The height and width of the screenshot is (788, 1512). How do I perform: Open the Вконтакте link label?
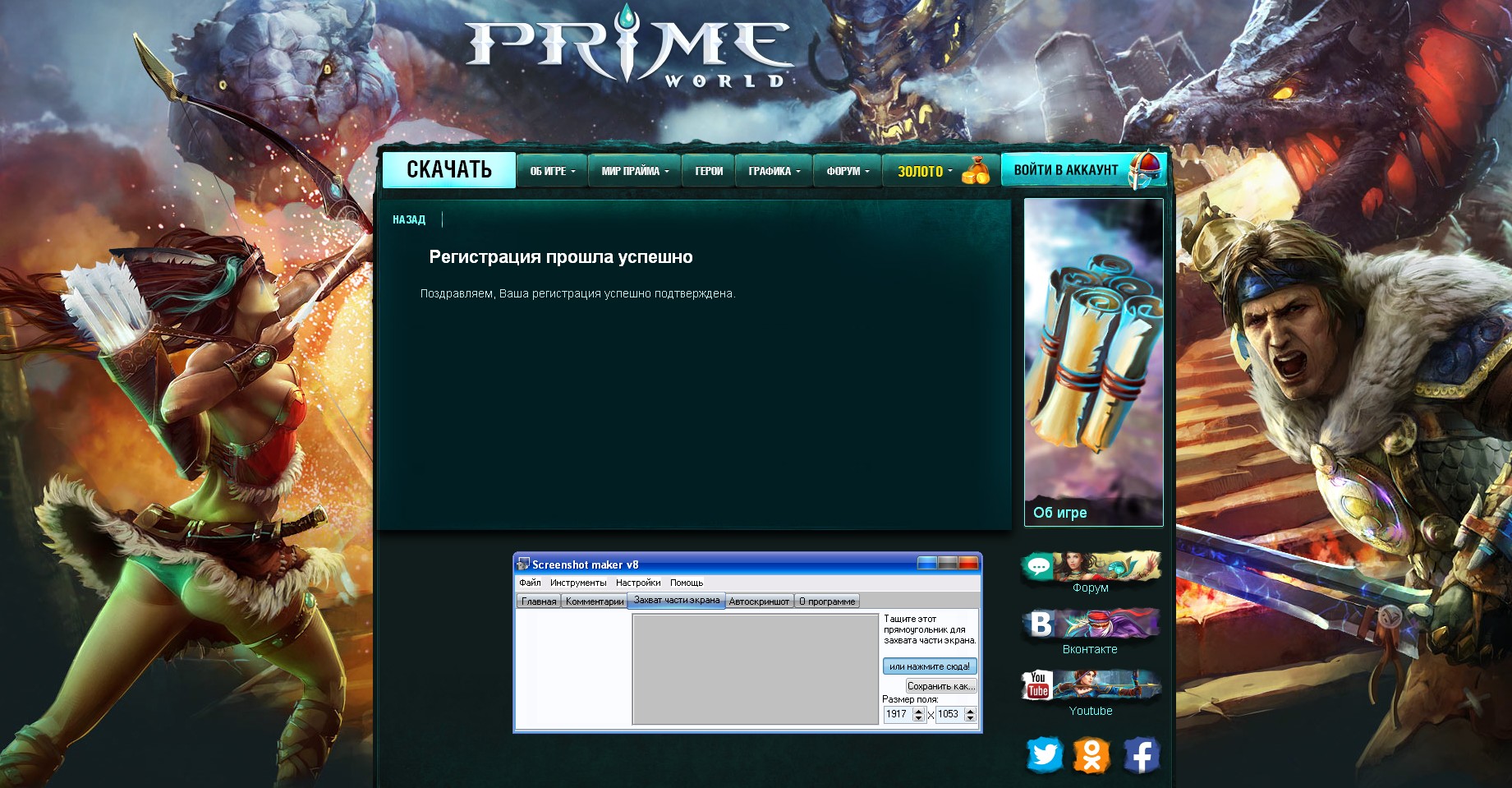(1090, 649)
